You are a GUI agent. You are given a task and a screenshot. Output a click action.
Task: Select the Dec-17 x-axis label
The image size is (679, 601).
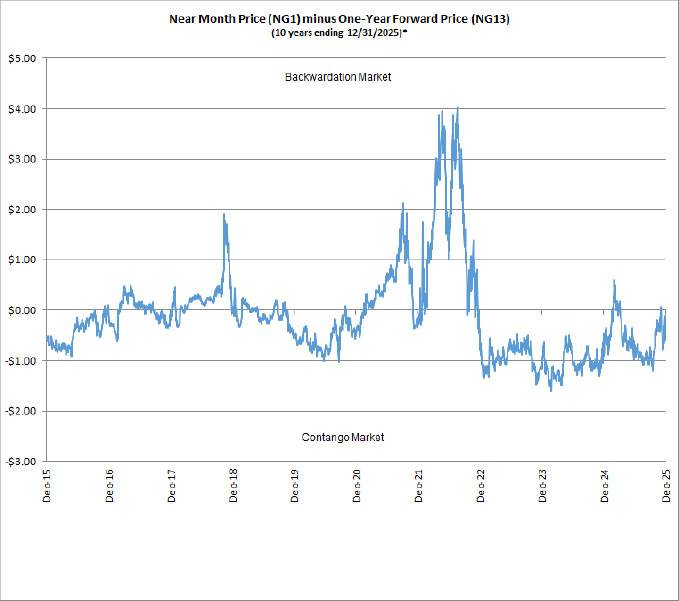point(171,483)
